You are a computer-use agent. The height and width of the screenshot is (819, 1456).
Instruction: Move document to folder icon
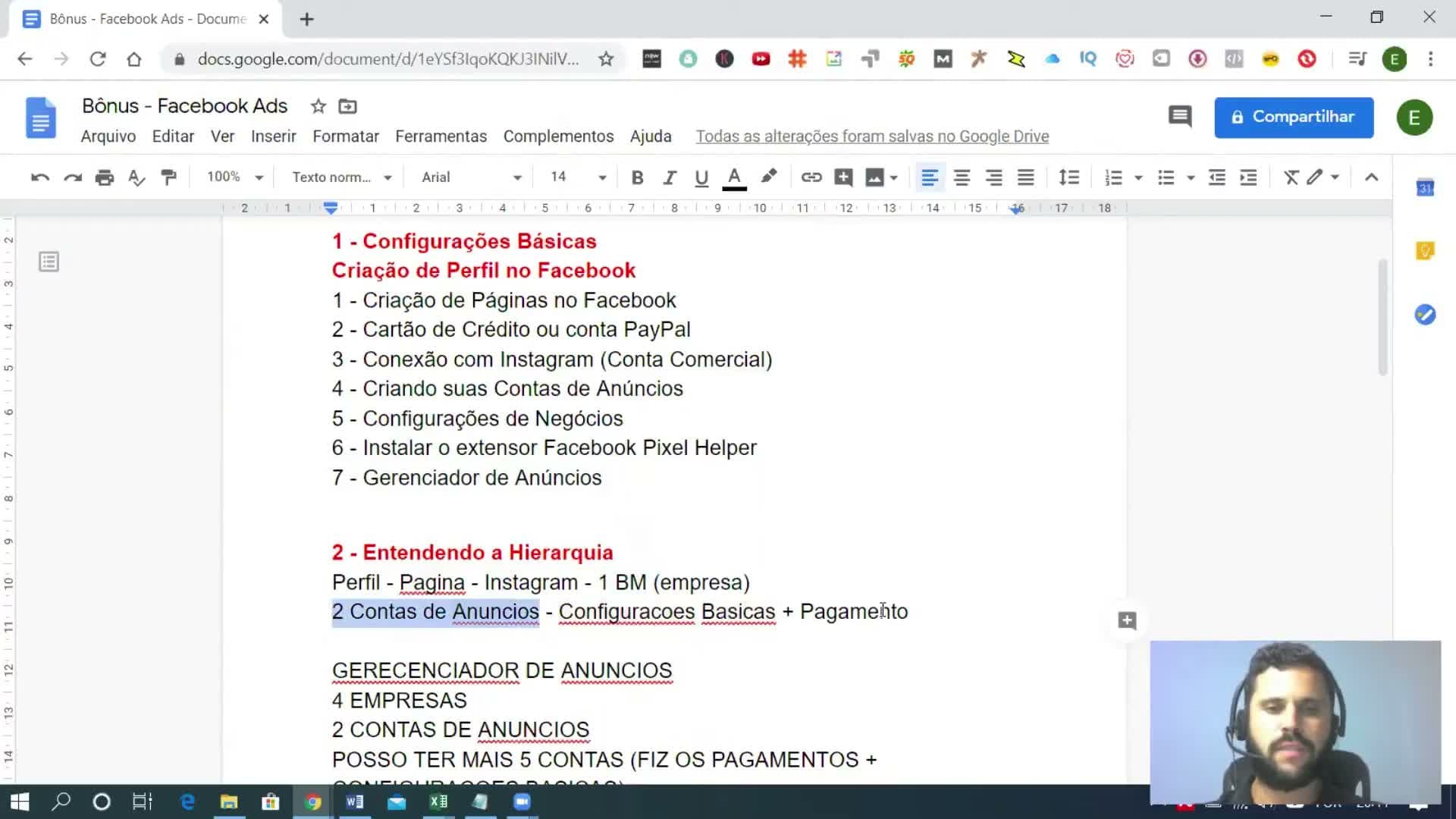click(347, 106)
